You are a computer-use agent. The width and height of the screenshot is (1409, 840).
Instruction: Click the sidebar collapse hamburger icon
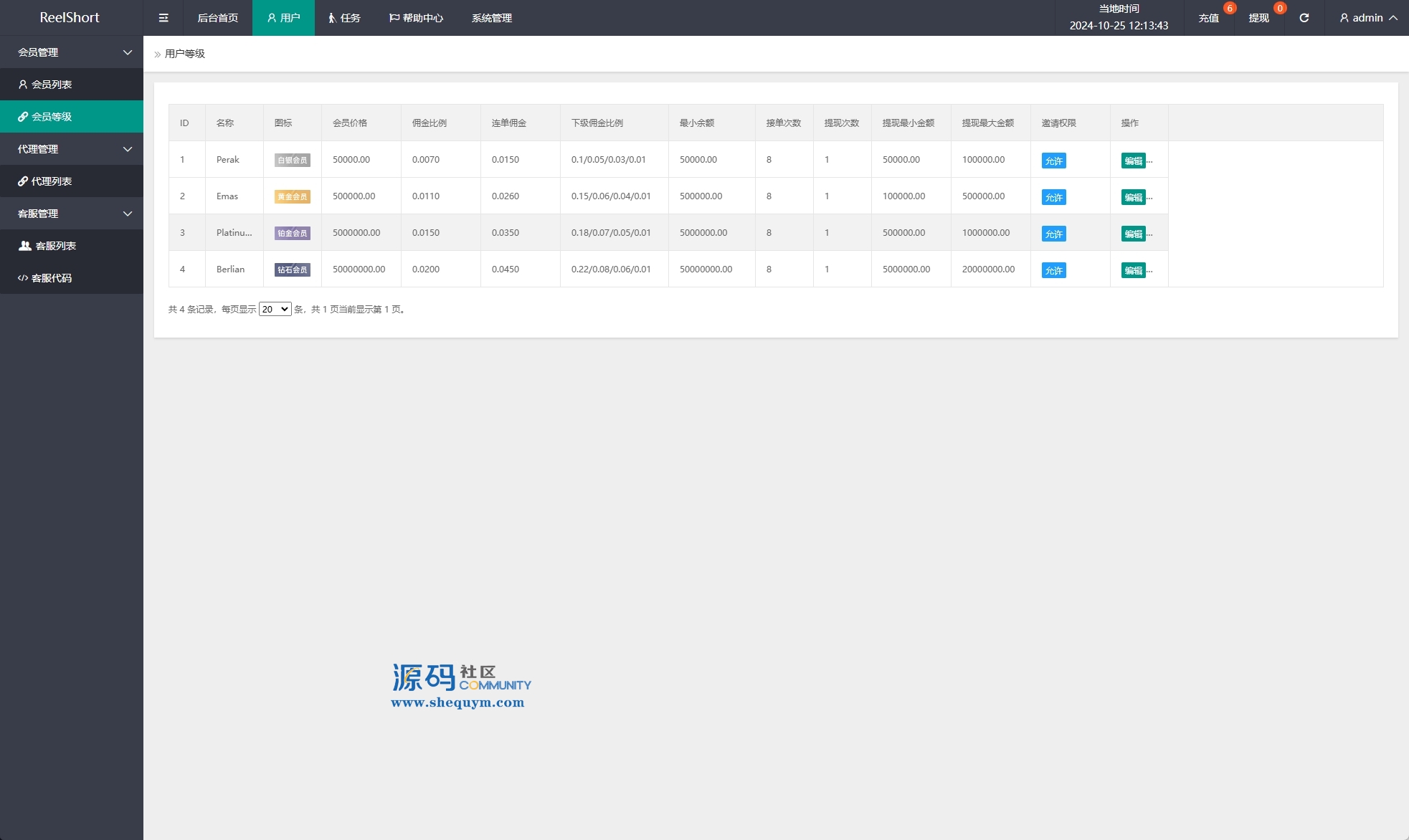point(163,18)
